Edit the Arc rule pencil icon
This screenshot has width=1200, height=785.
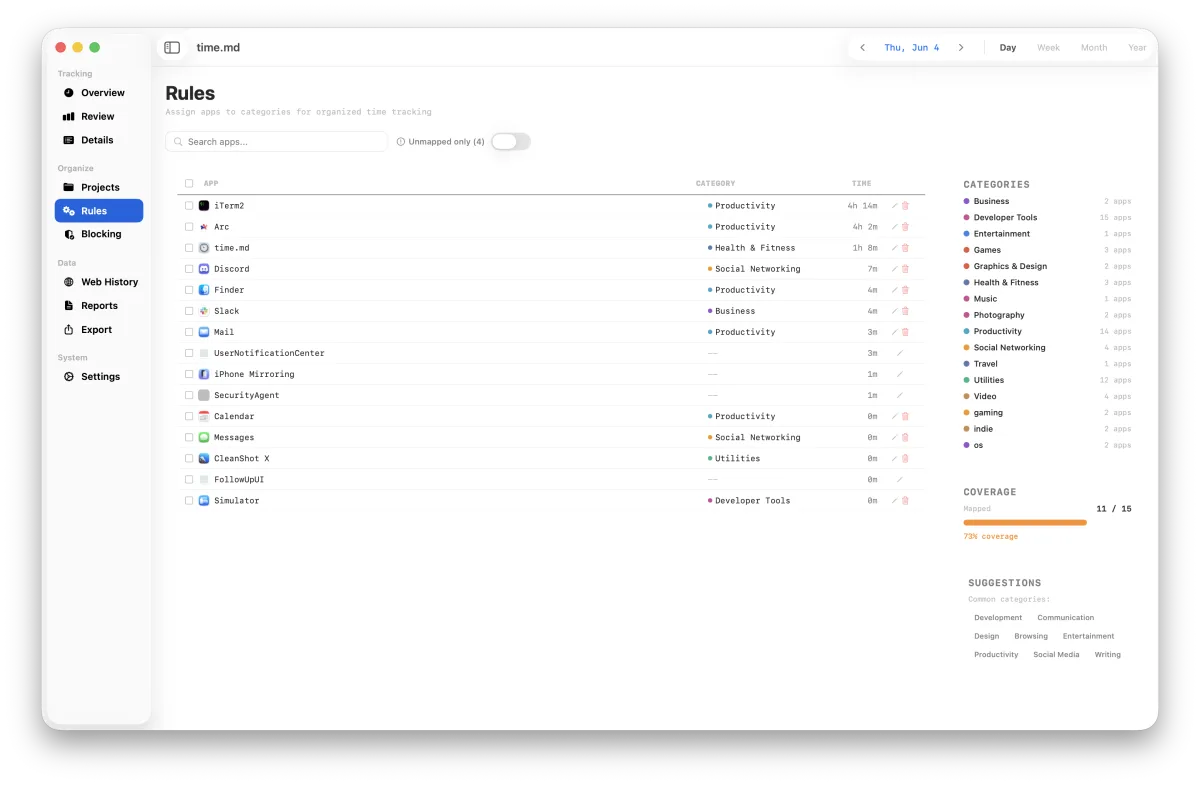coord(895,227)
